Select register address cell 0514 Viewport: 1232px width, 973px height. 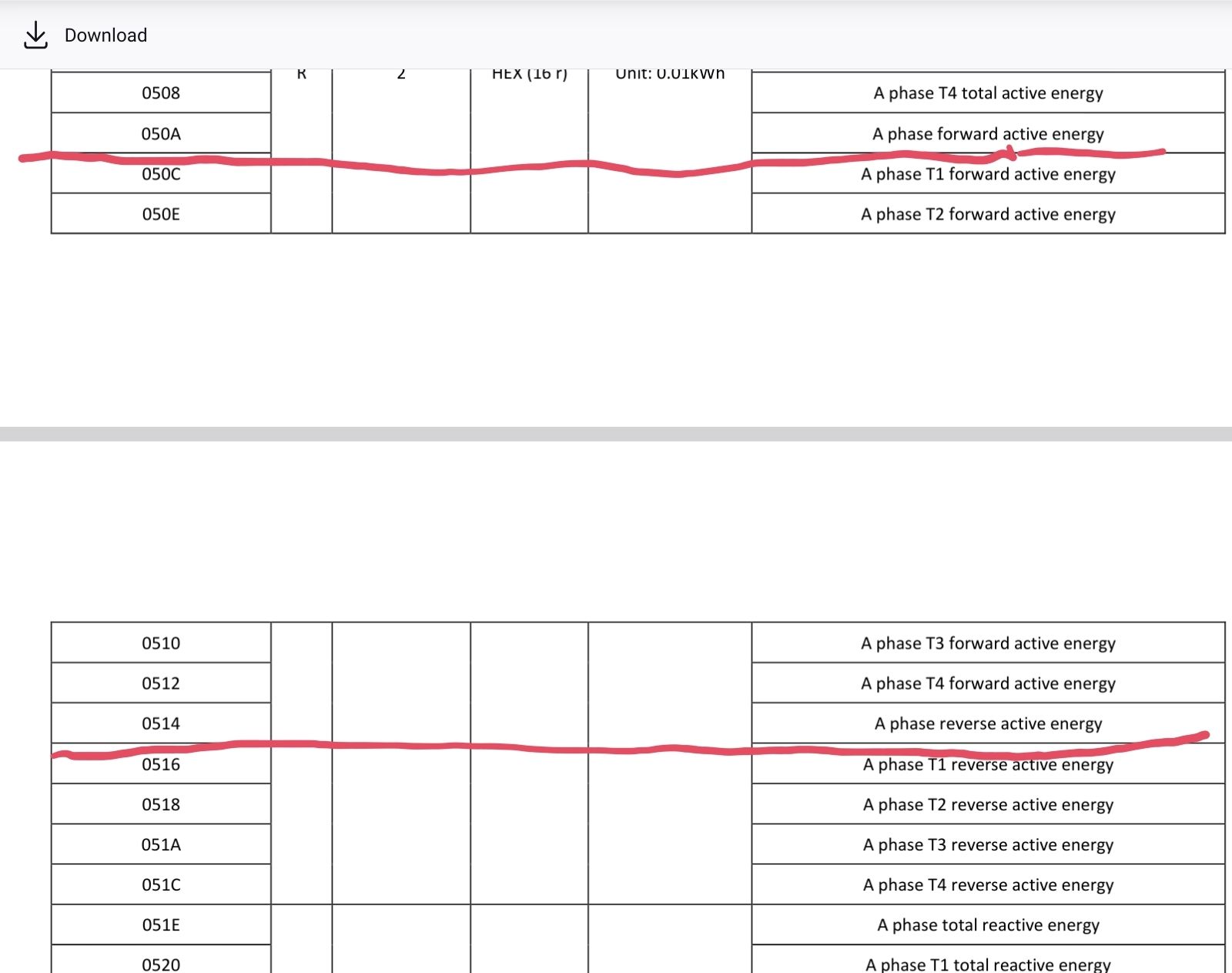pyautogui.click(x=161, y=723)
